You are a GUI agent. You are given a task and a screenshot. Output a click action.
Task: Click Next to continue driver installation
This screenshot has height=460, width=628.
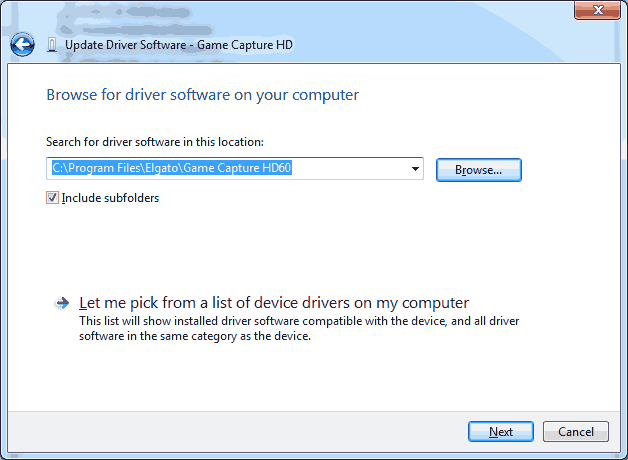501,432
